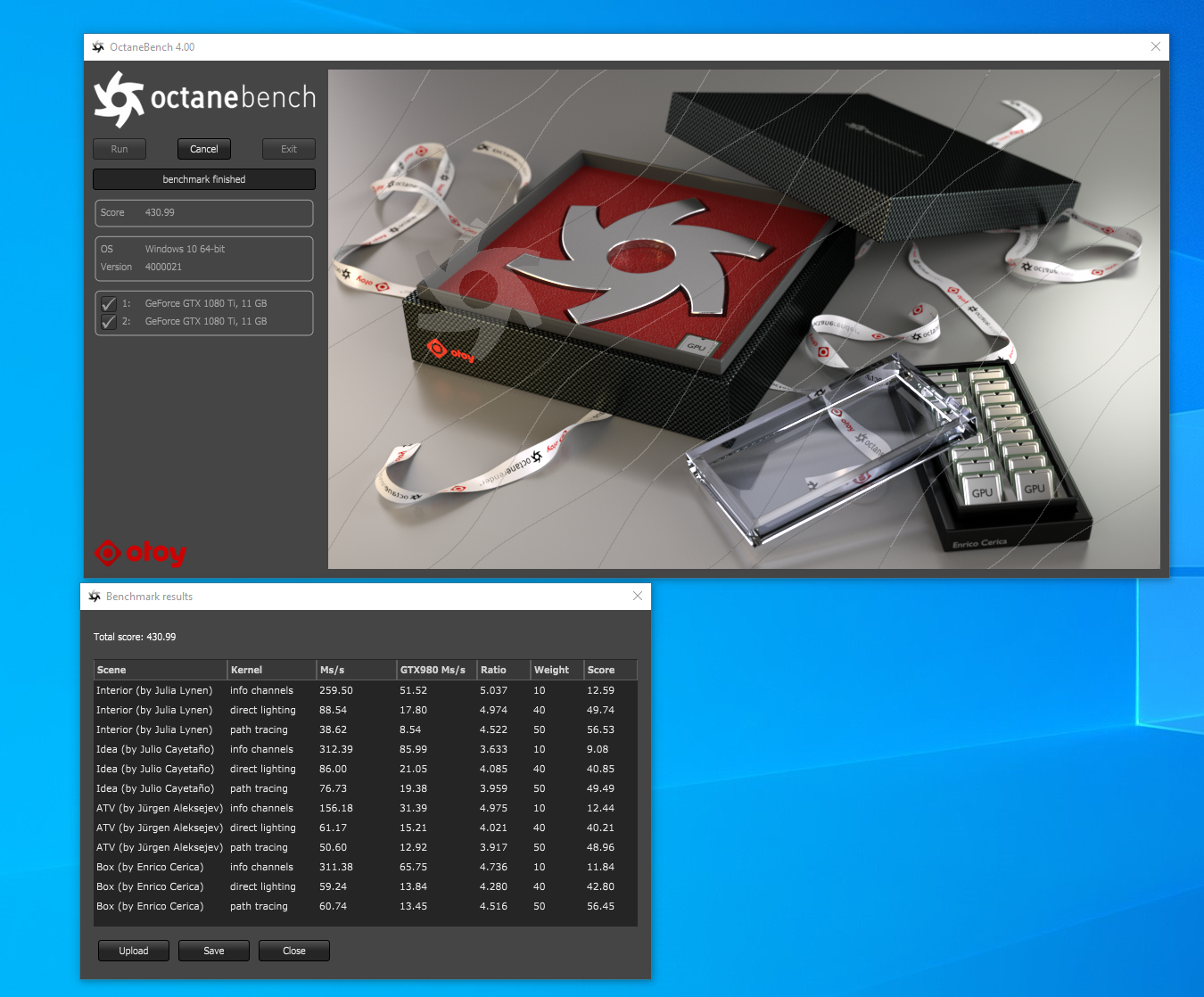Select the score cell 9.08
This screenshot has width=1204, height=997.
tap(598, 749)
